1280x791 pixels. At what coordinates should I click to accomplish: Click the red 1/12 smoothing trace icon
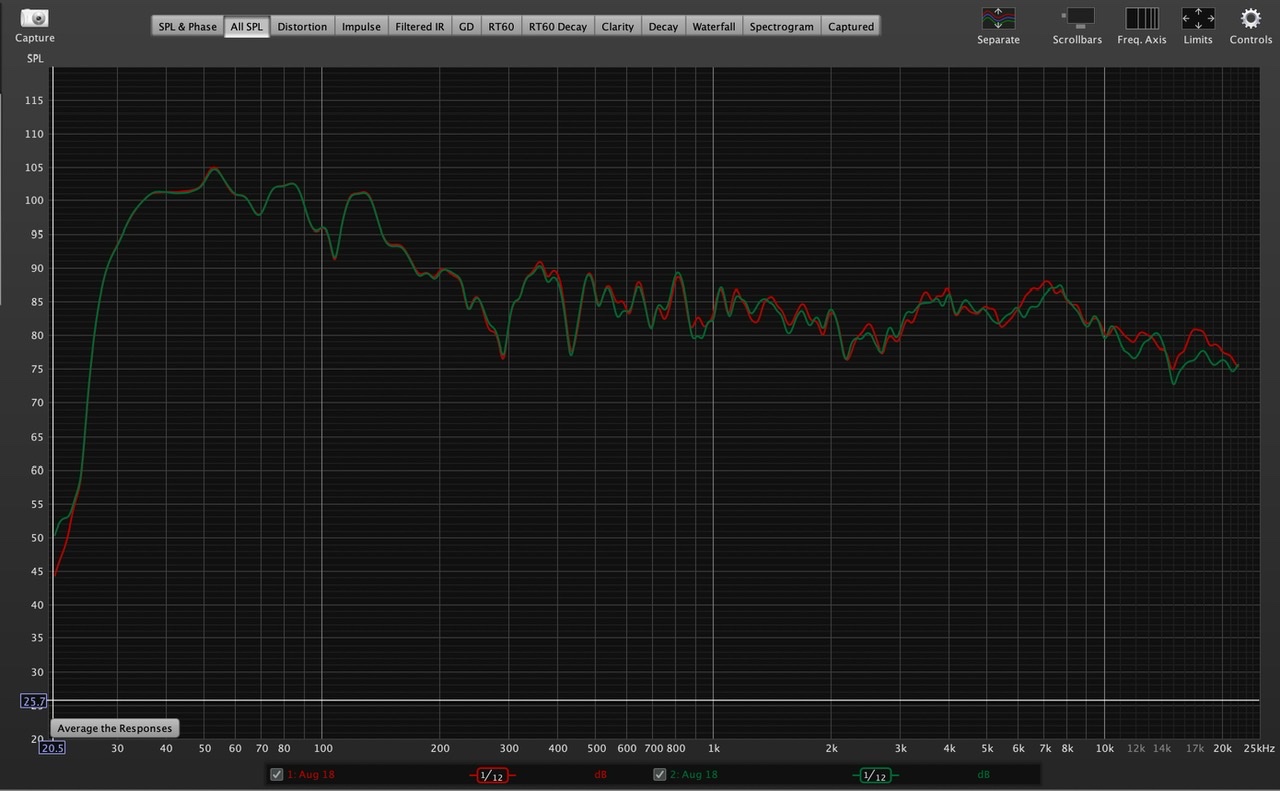[x=491, y=775]
